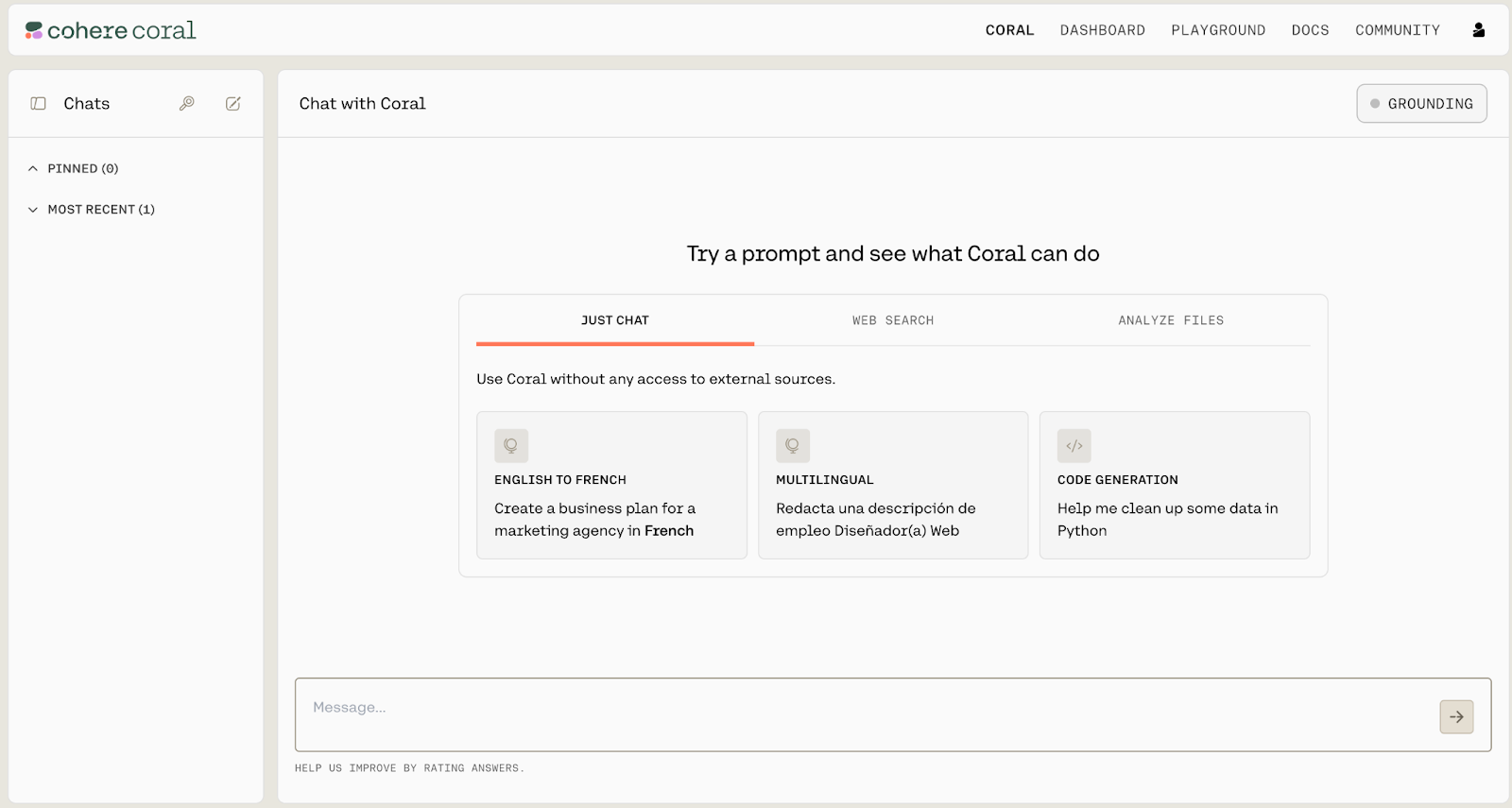Go to the Playground page
The width and height of the screenshot is (1512, 808).
(x=1217, y=30)
